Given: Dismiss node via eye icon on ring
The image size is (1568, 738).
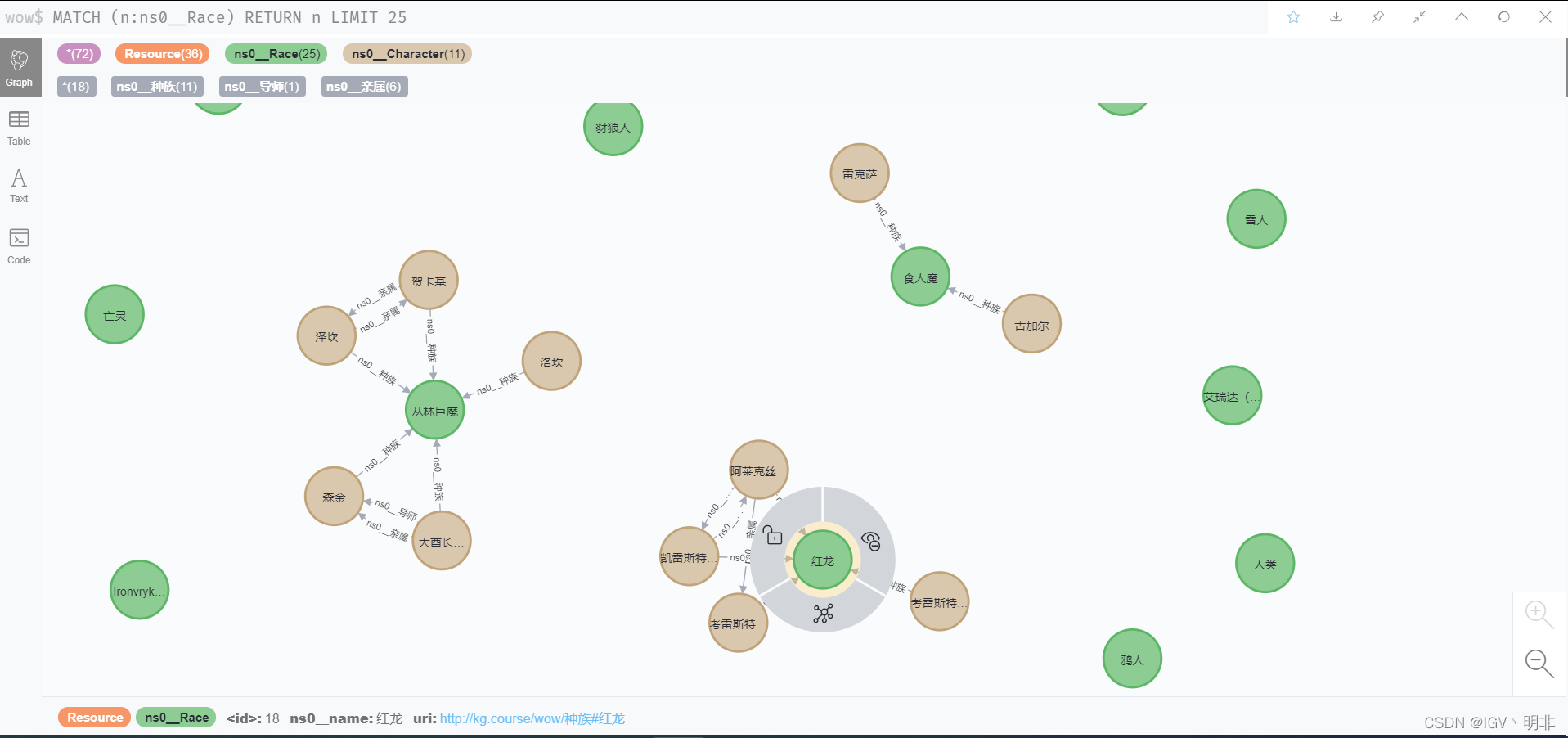Looking at the screenshot, I should pyautogui.click(x=871, y=541).
